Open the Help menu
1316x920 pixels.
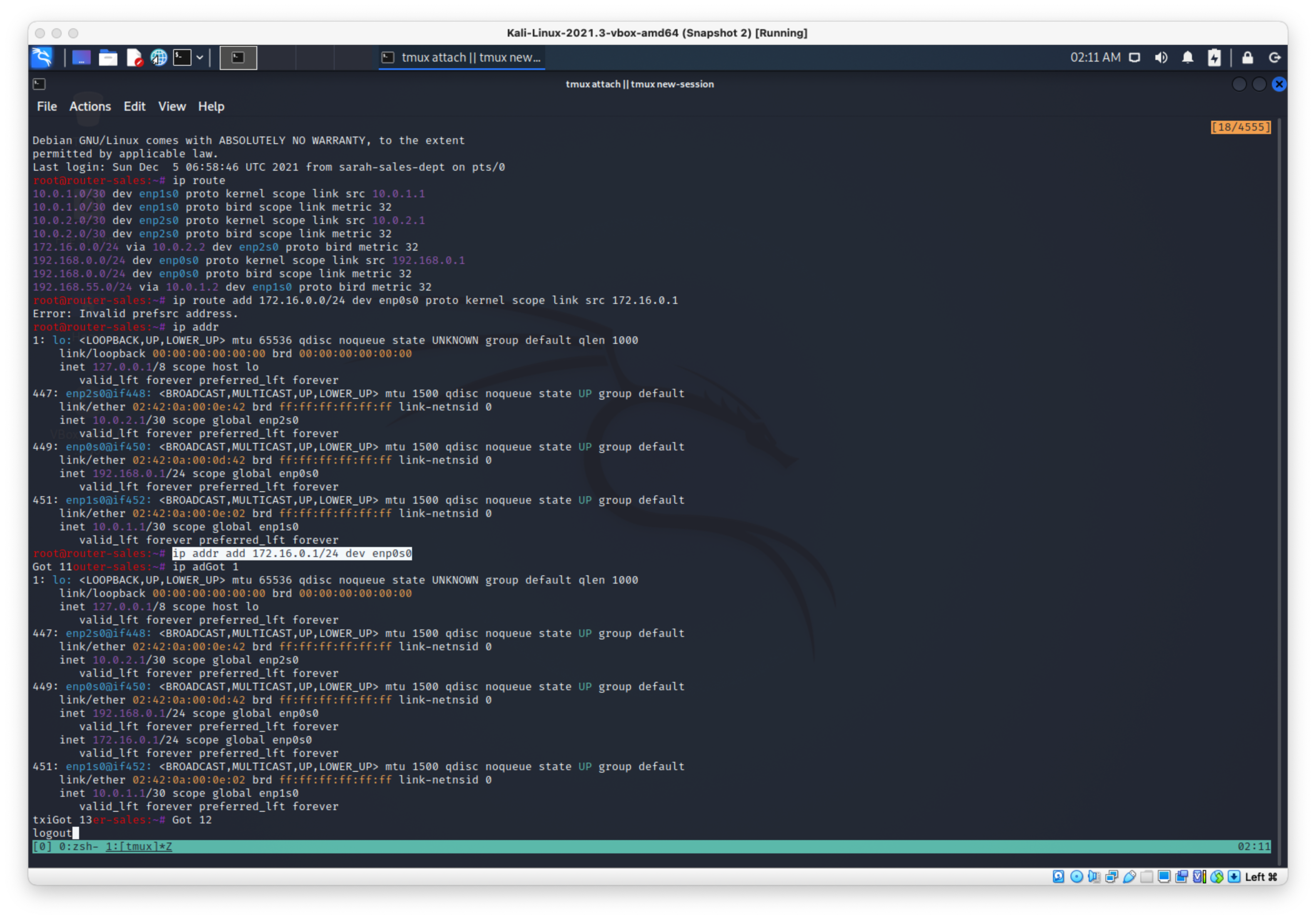pos(211,107)
